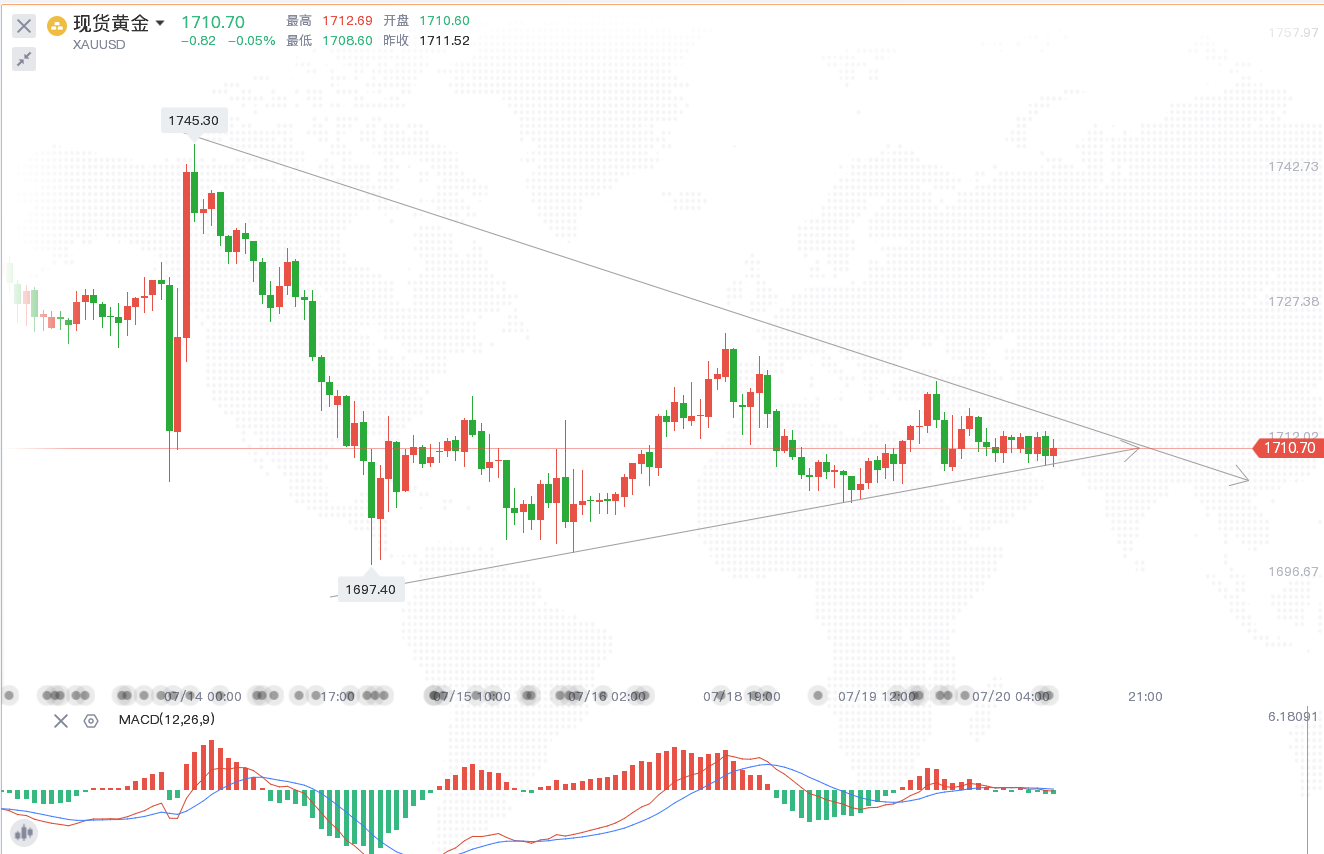Screen dimensions: 1324x854
Task: Click the 1727.38 price axis label
Action: [1292, 301]
